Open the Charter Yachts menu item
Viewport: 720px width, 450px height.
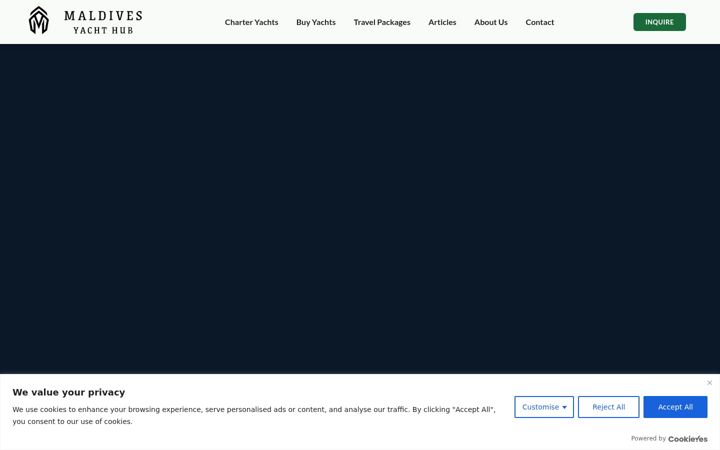tap(251, 22)
